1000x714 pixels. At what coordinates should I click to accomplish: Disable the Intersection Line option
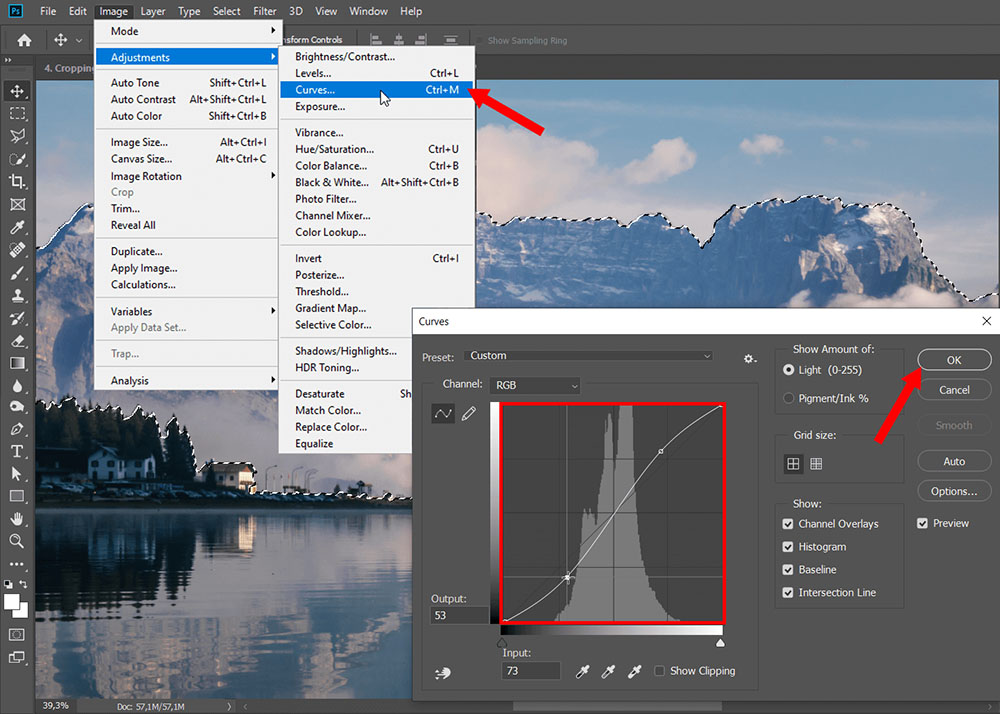tap(787, 592)
